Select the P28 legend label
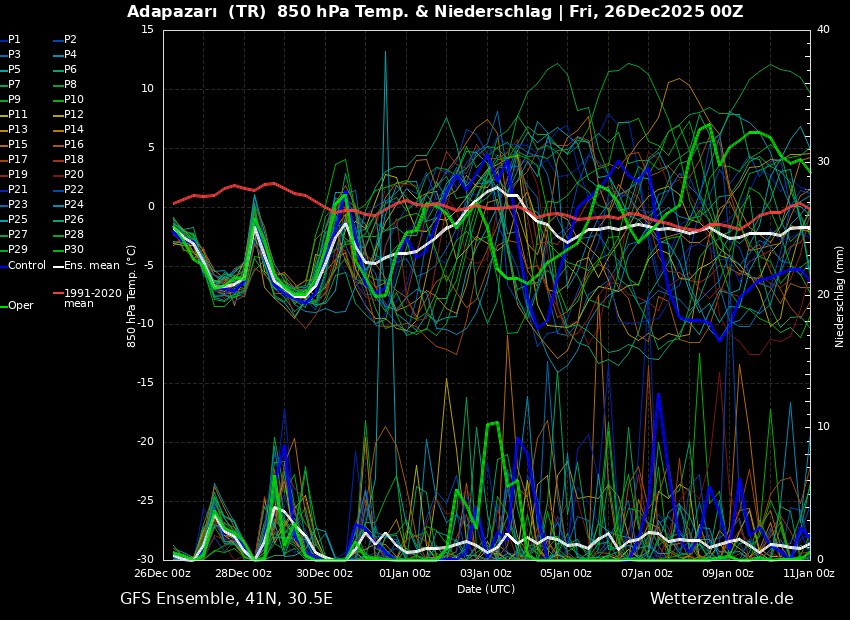 (74, 235)
